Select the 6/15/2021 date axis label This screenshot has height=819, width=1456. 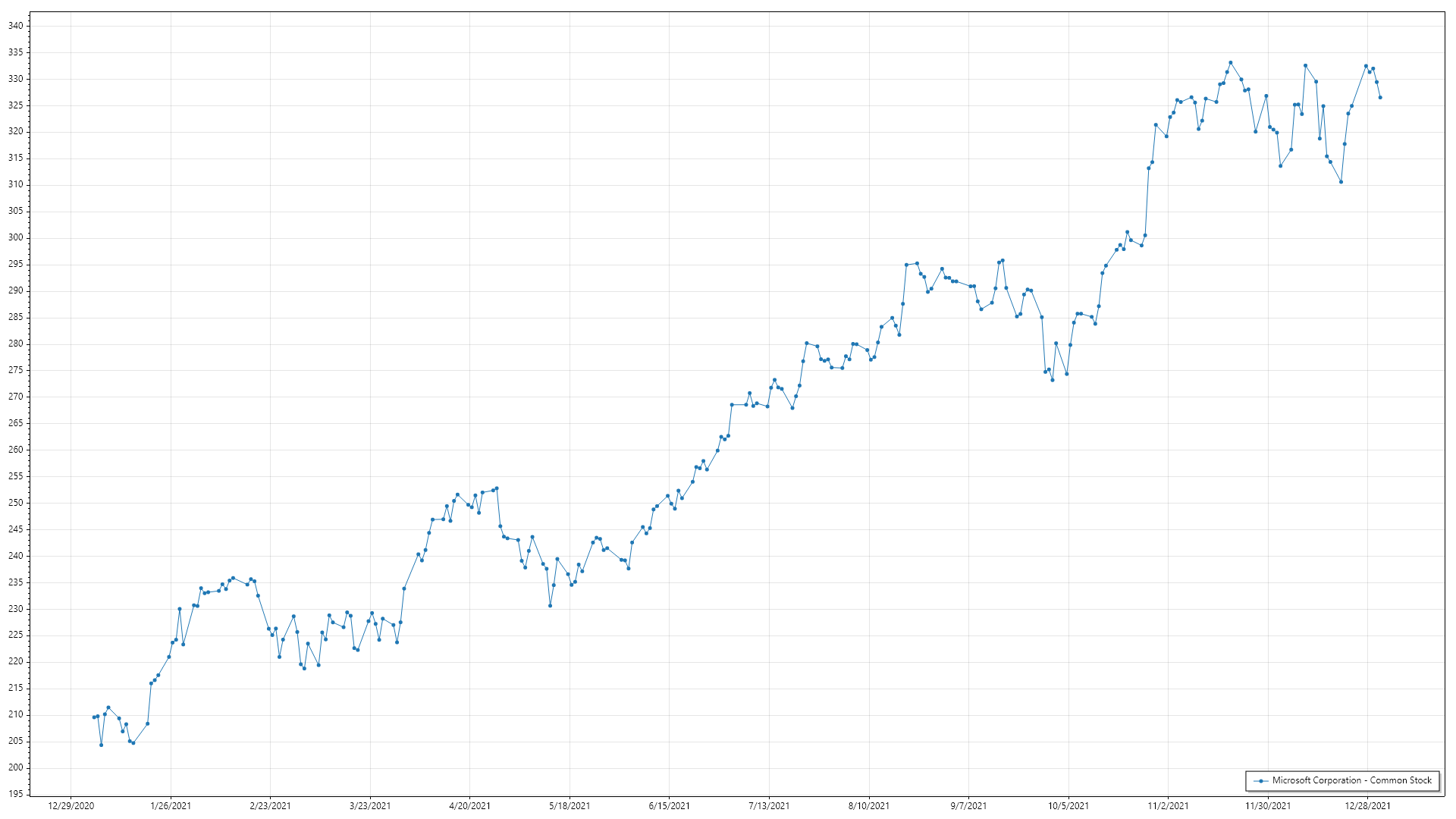pyautogui.click(x=669, y=806)
